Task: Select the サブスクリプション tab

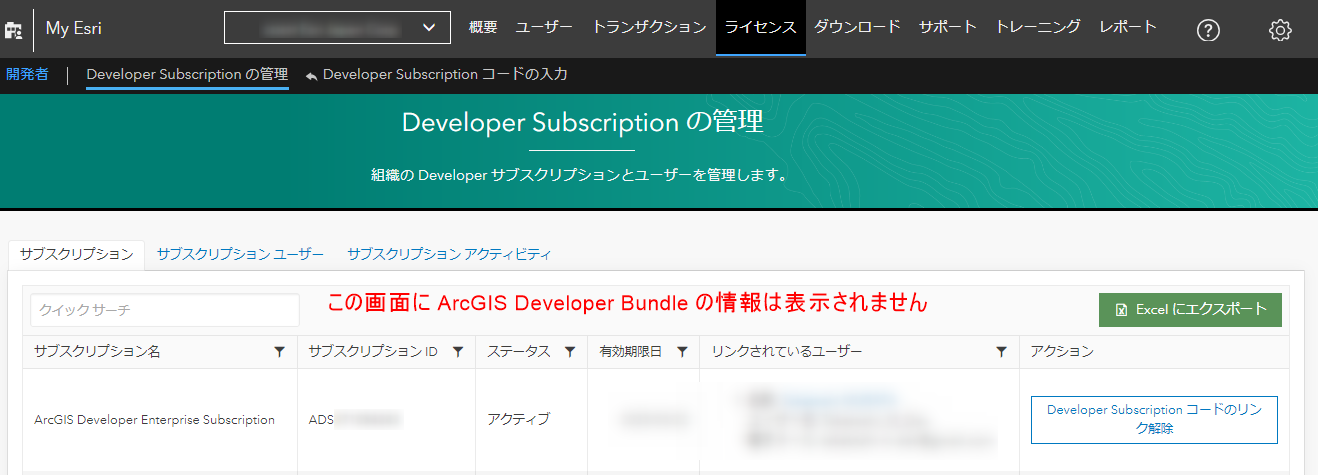Action: (76, 254)
